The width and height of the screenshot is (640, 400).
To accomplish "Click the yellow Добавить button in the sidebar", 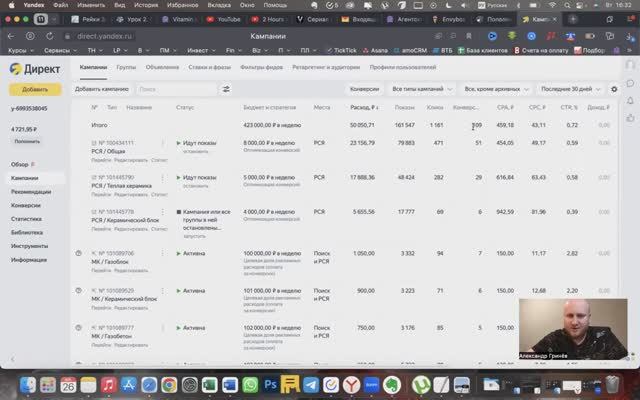I will click(35, 89).
